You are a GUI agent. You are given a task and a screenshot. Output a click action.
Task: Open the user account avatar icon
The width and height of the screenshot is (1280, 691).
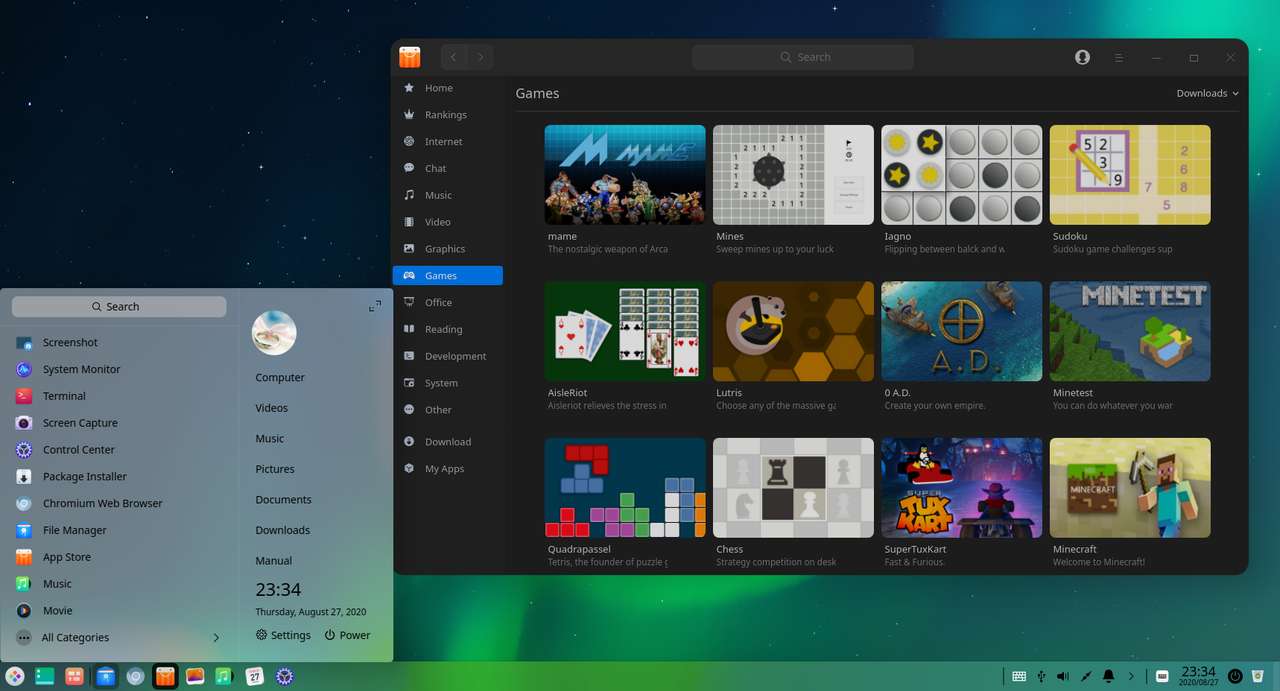pyautogui.click(x=1082, y=57)
